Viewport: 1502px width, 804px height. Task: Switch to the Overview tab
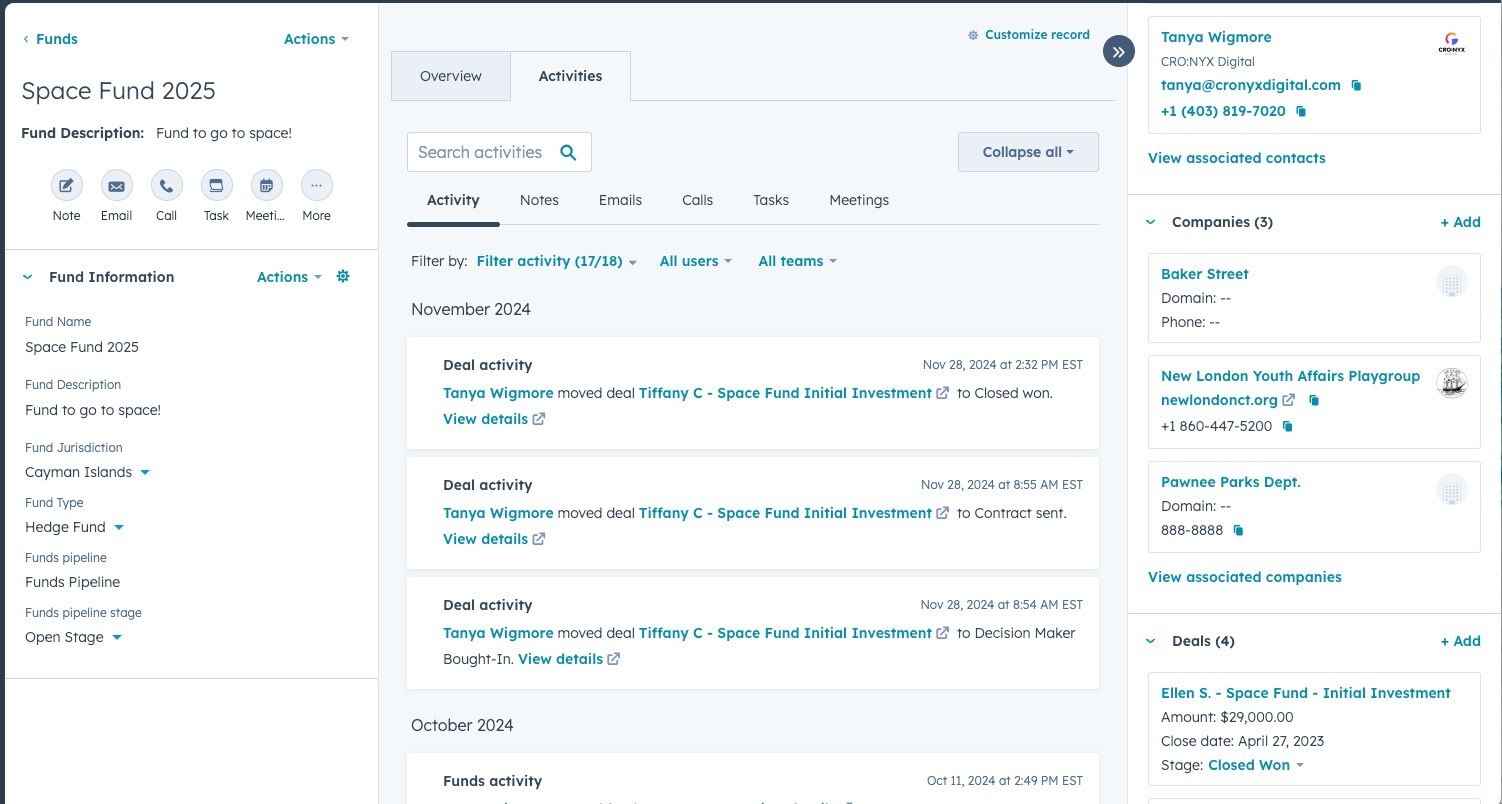point(450,76)
